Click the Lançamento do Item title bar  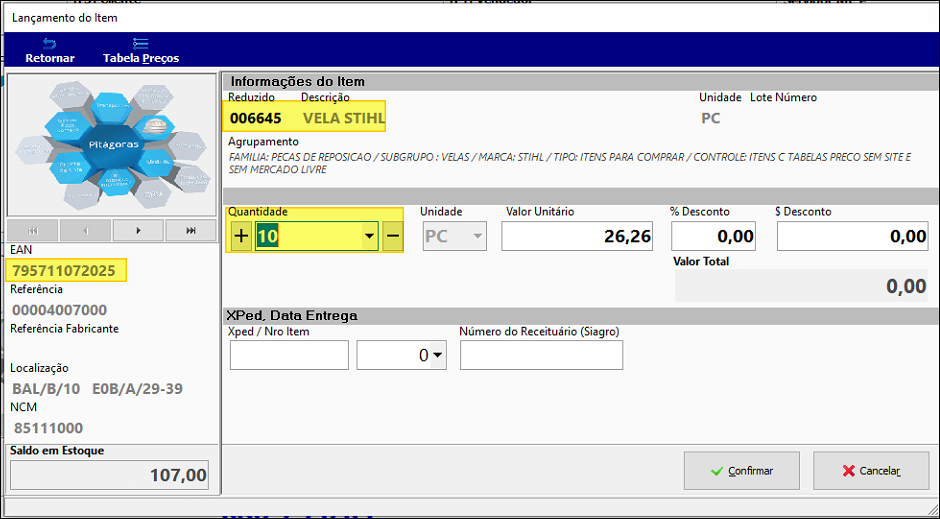[x=470, y=18]
